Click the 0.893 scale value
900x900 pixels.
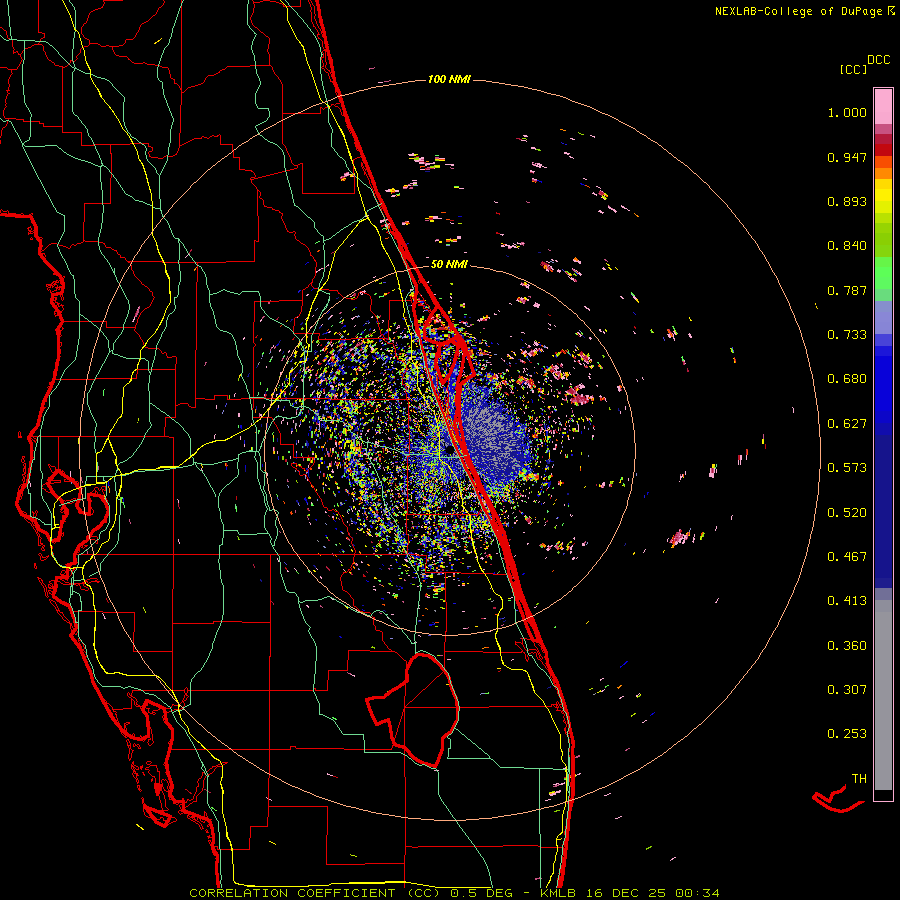(x=847, y=201)
